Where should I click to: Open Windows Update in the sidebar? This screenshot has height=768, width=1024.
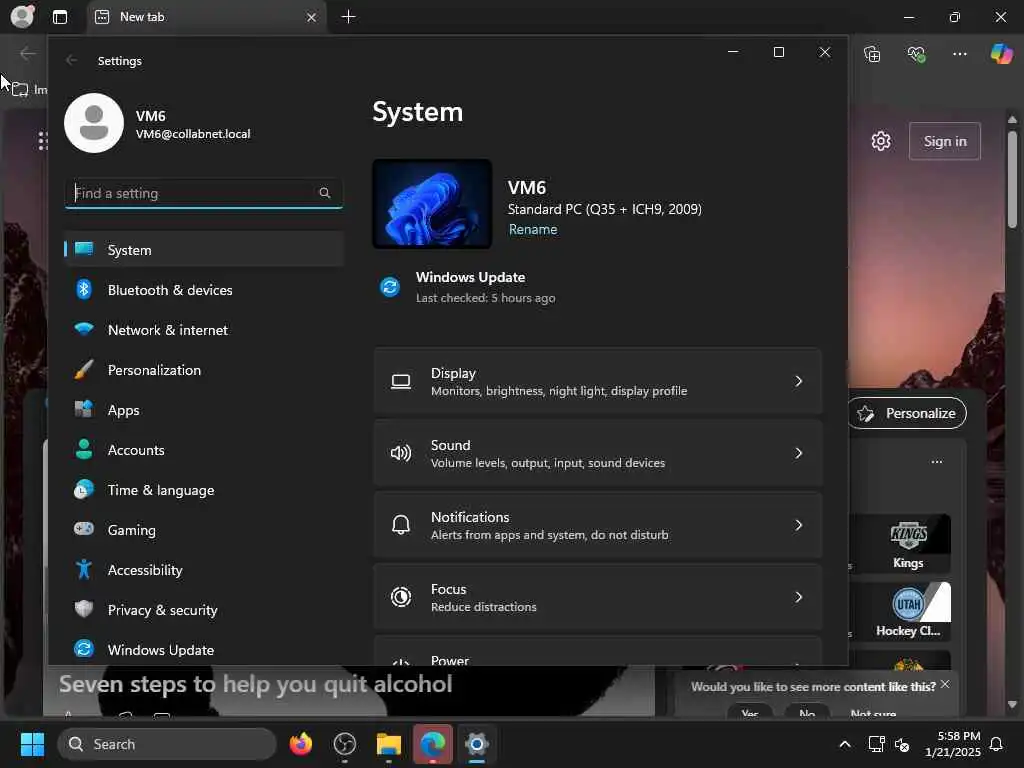pyautogui.click(x=204, y=650)
